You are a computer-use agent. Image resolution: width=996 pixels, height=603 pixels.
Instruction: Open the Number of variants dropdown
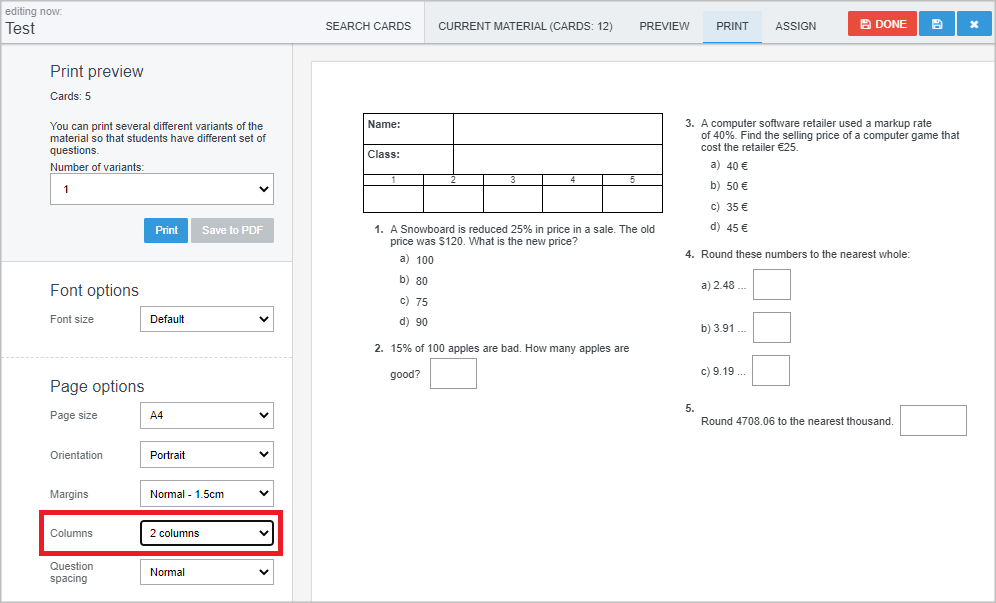(162, 189)
